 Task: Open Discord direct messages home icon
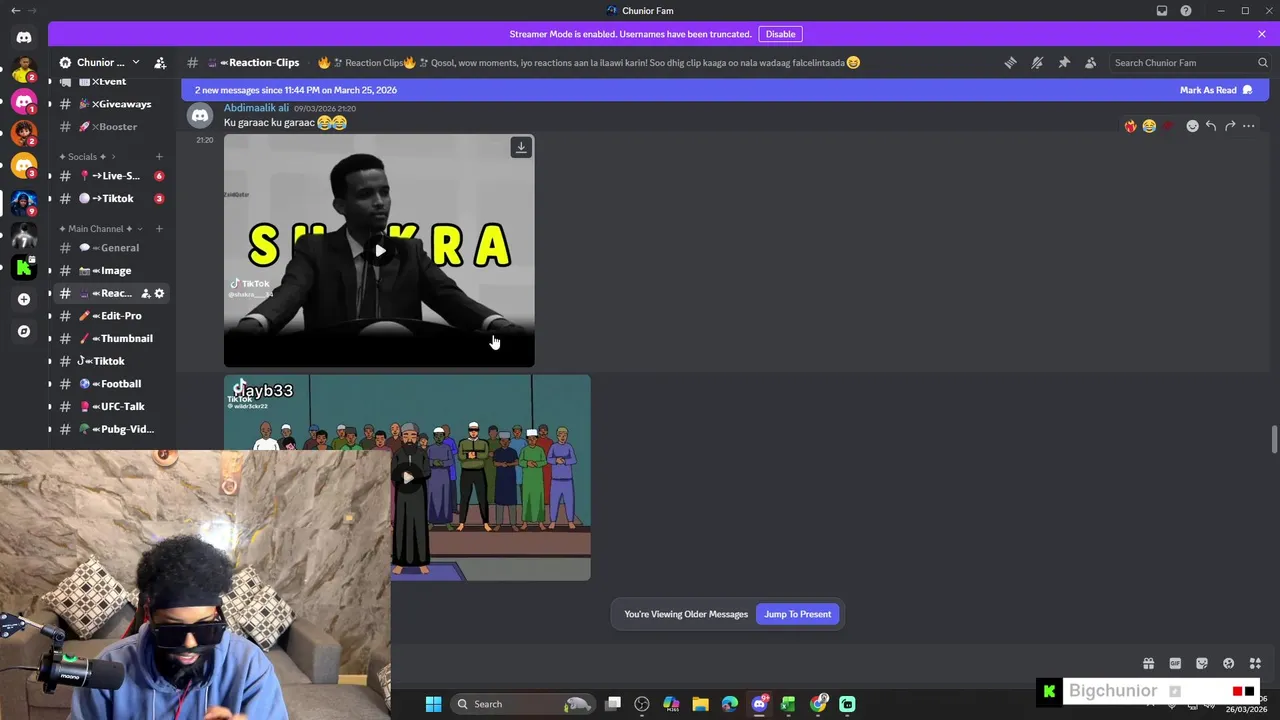point(24,38)
